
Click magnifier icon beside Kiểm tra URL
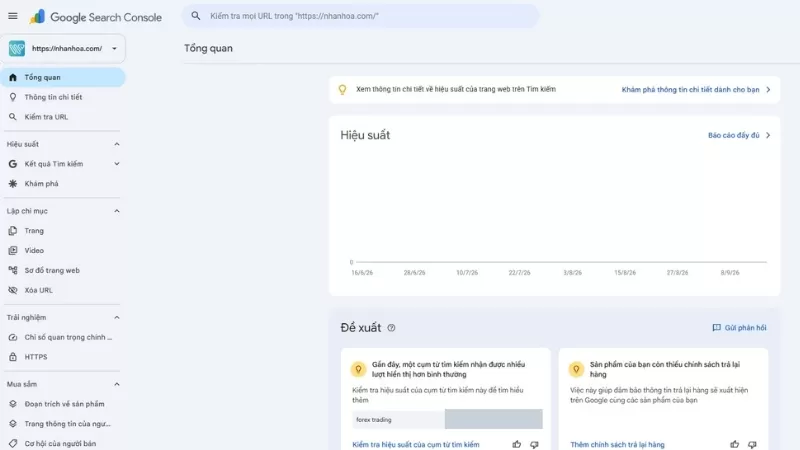click(x=13, y=117)
